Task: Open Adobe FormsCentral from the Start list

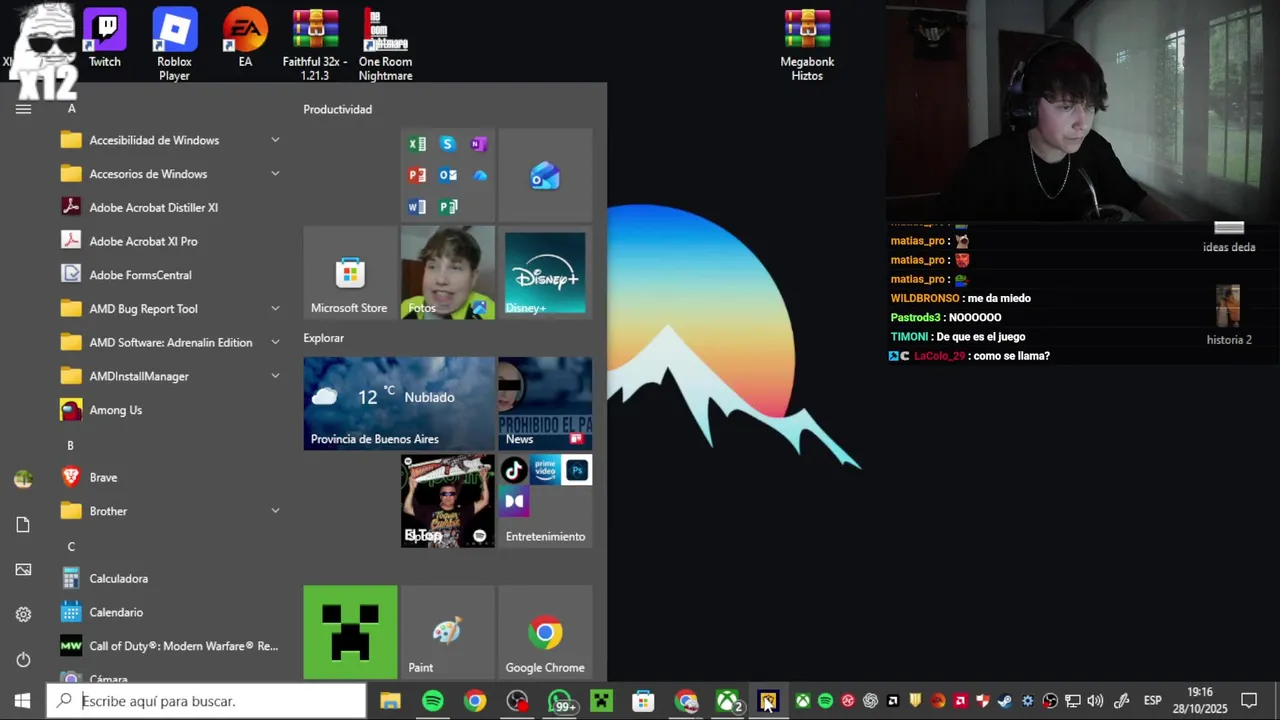Action: click(x=170, y=275)
